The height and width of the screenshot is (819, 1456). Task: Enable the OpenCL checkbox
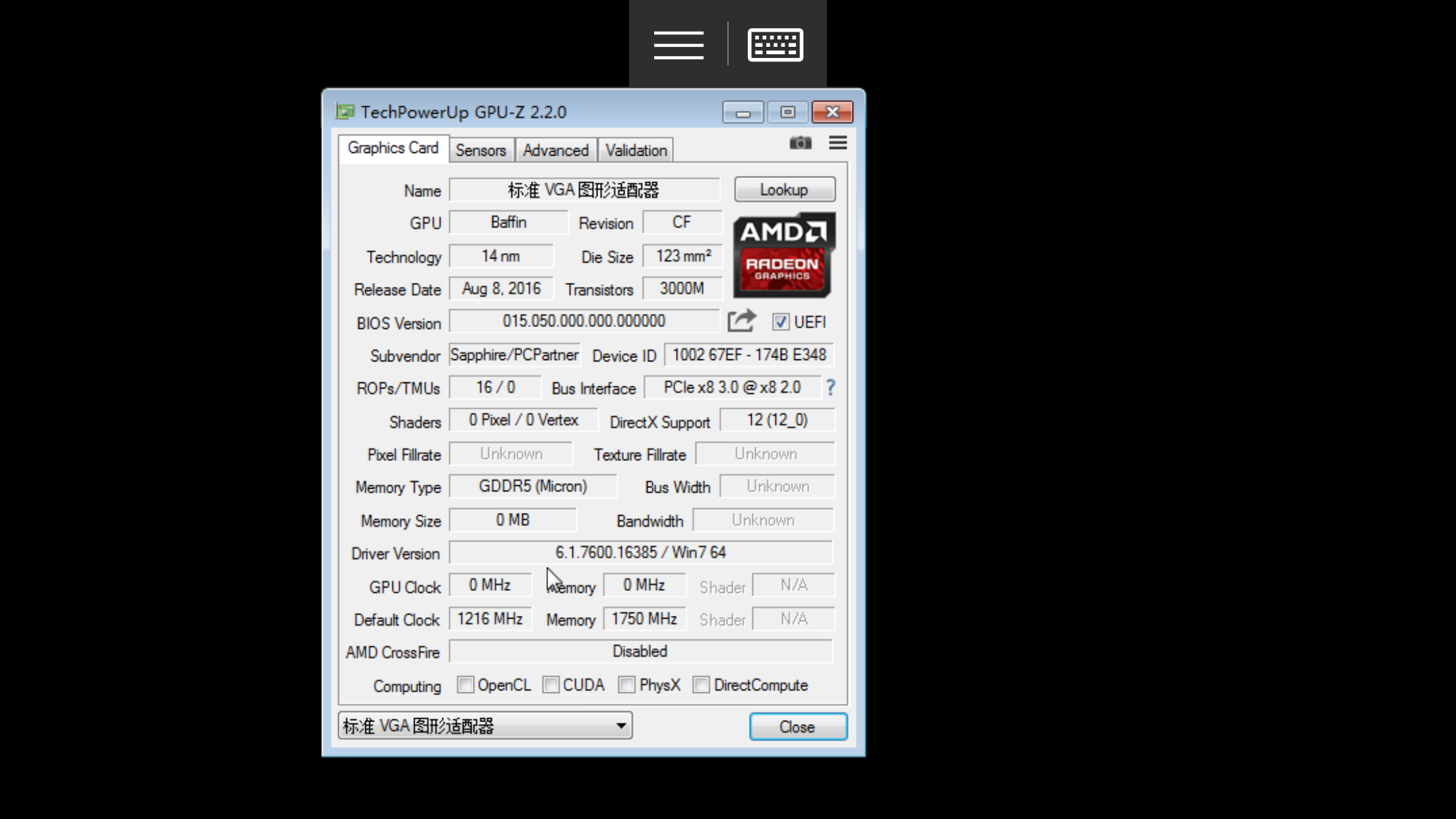tap(466, 684)
